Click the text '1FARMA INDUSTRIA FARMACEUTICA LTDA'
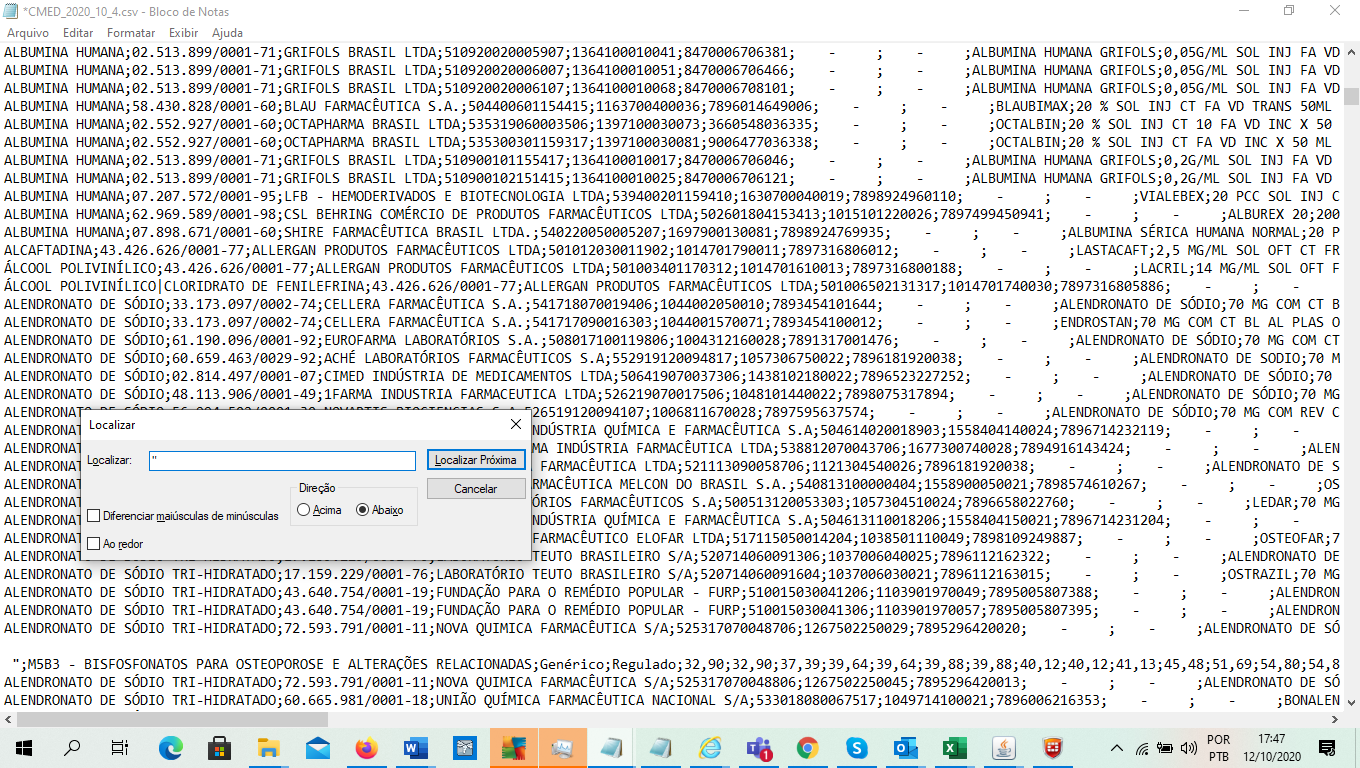The height and width of the screenshot is (768, 1360). pos(459,394)
